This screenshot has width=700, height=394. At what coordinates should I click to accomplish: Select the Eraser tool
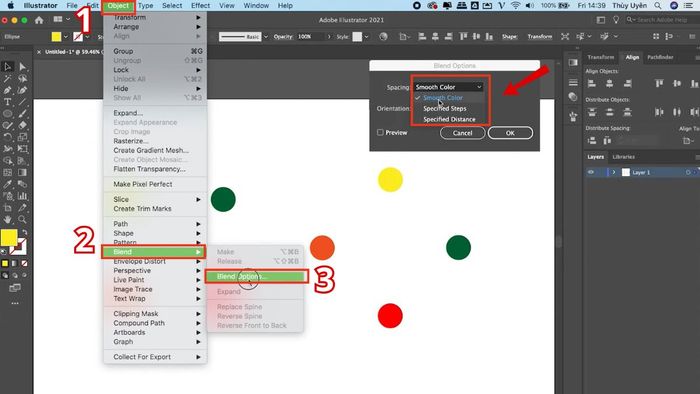[x=22, y=125]
